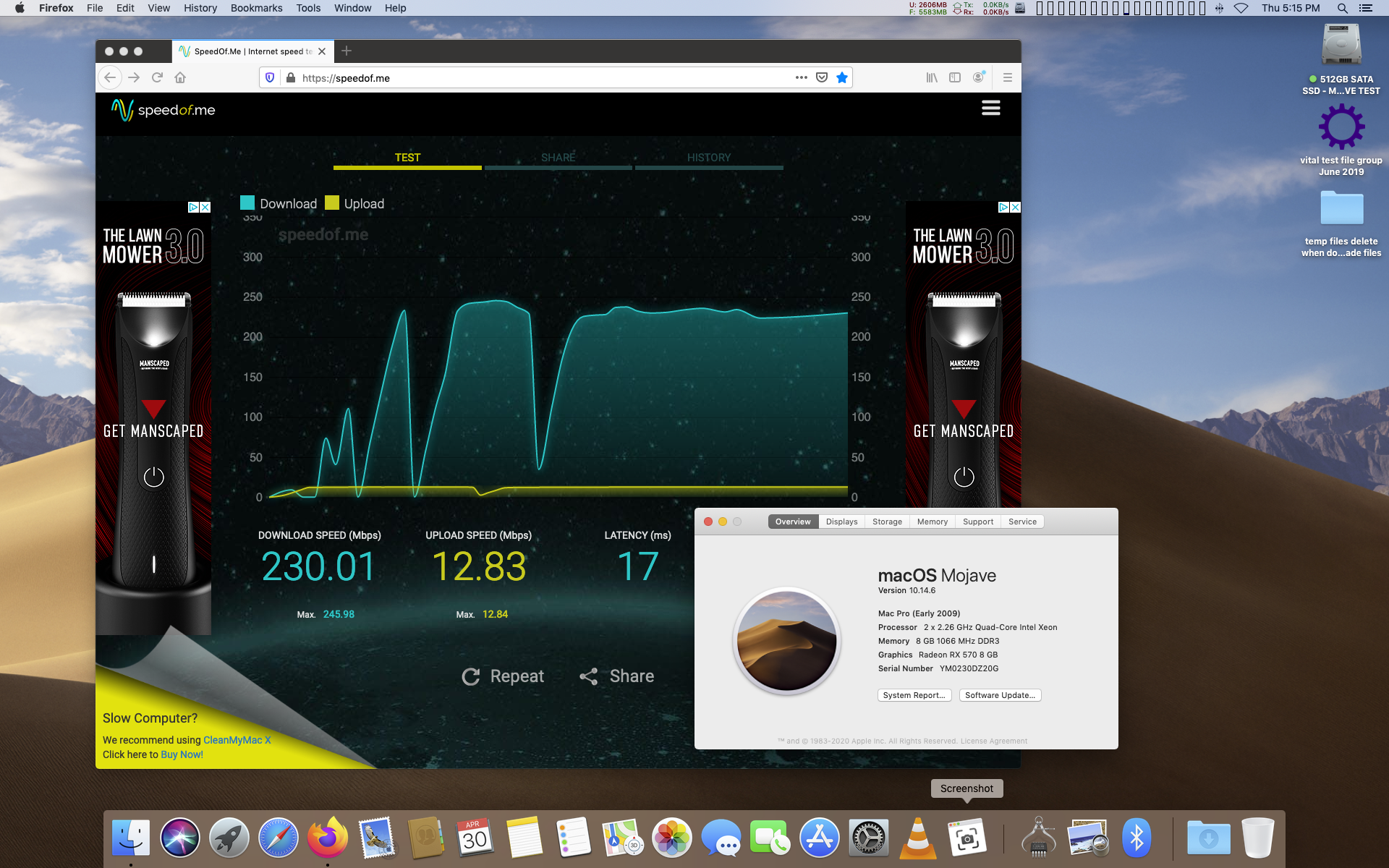Open the Firefox library icon
Screen dimensions: 1389x868
[932, 77]
